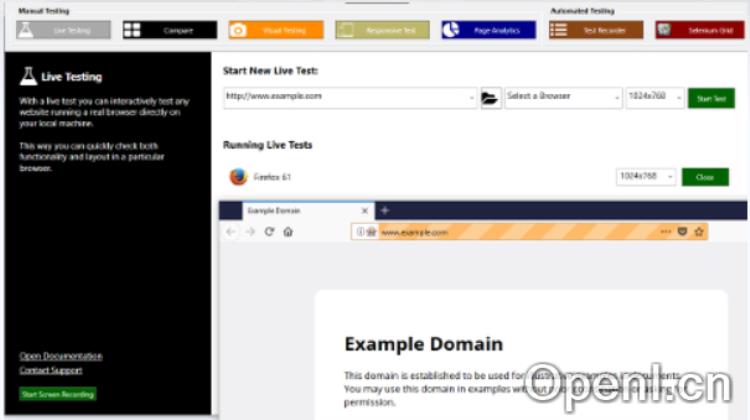Click the URL input field with example.com
The width and height of the screenshot is (750, 420).
350,98
